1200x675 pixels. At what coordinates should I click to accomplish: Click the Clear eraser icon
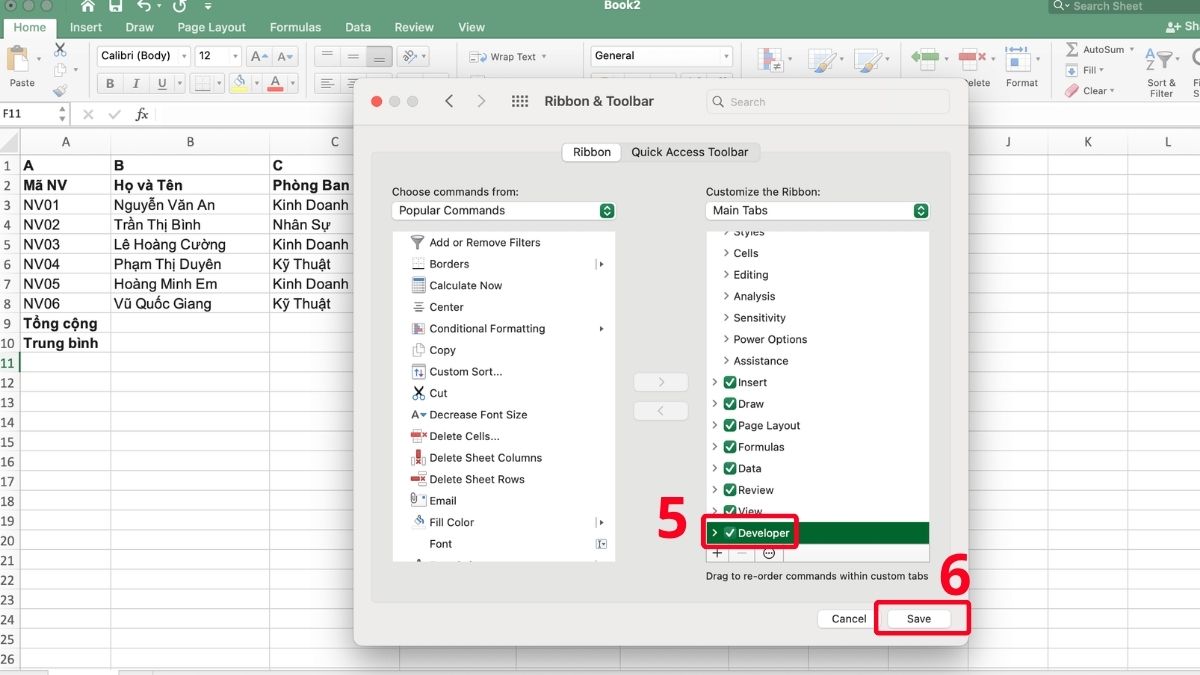tap(1072, 91)
